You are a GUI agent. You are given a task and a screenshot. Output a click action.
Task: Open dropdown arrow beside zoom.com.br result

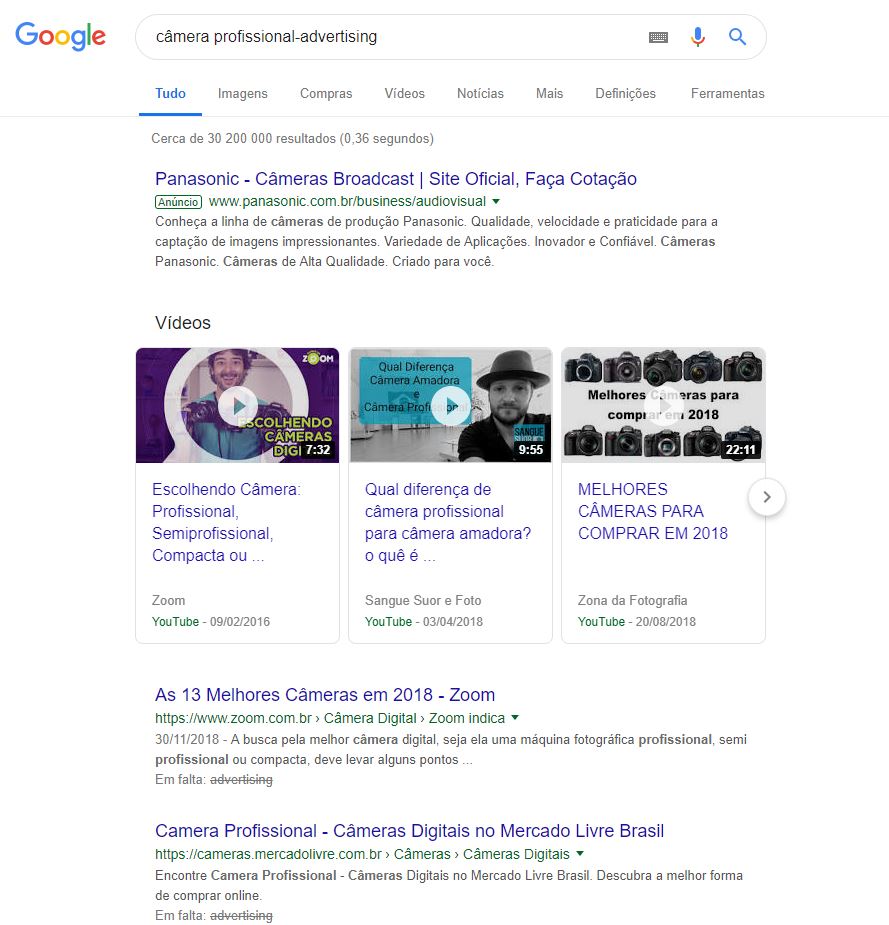point(515,718)
